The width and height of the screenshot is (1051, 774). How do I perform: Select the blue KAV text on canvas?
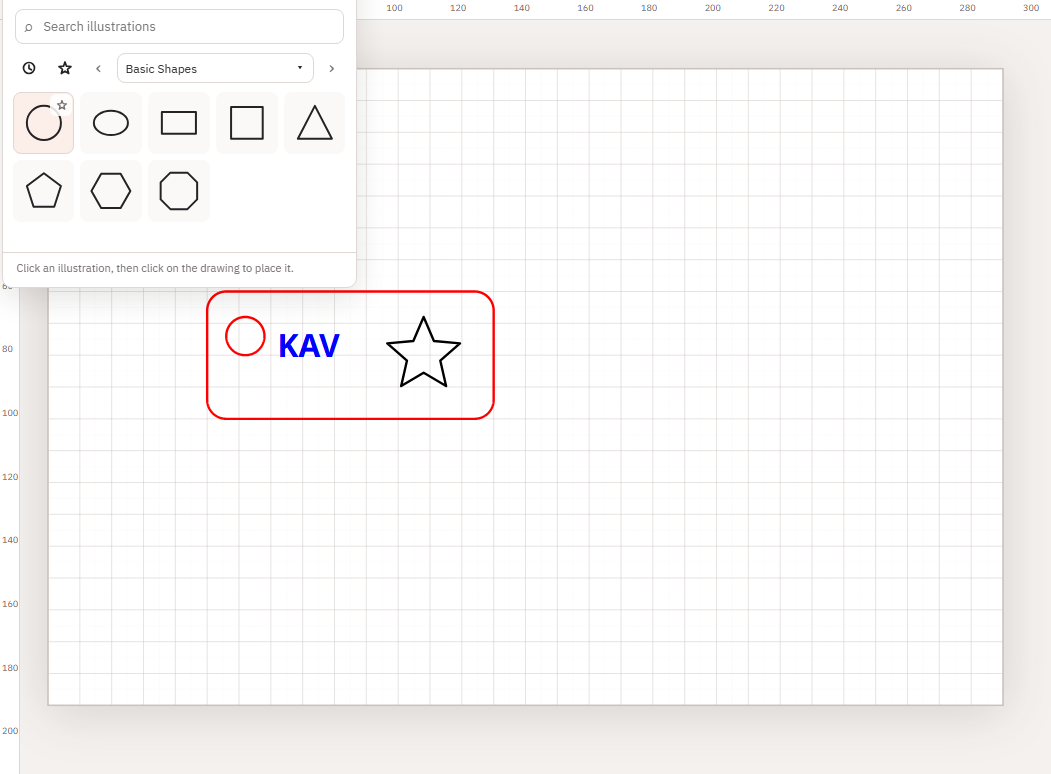pos(309,346)
